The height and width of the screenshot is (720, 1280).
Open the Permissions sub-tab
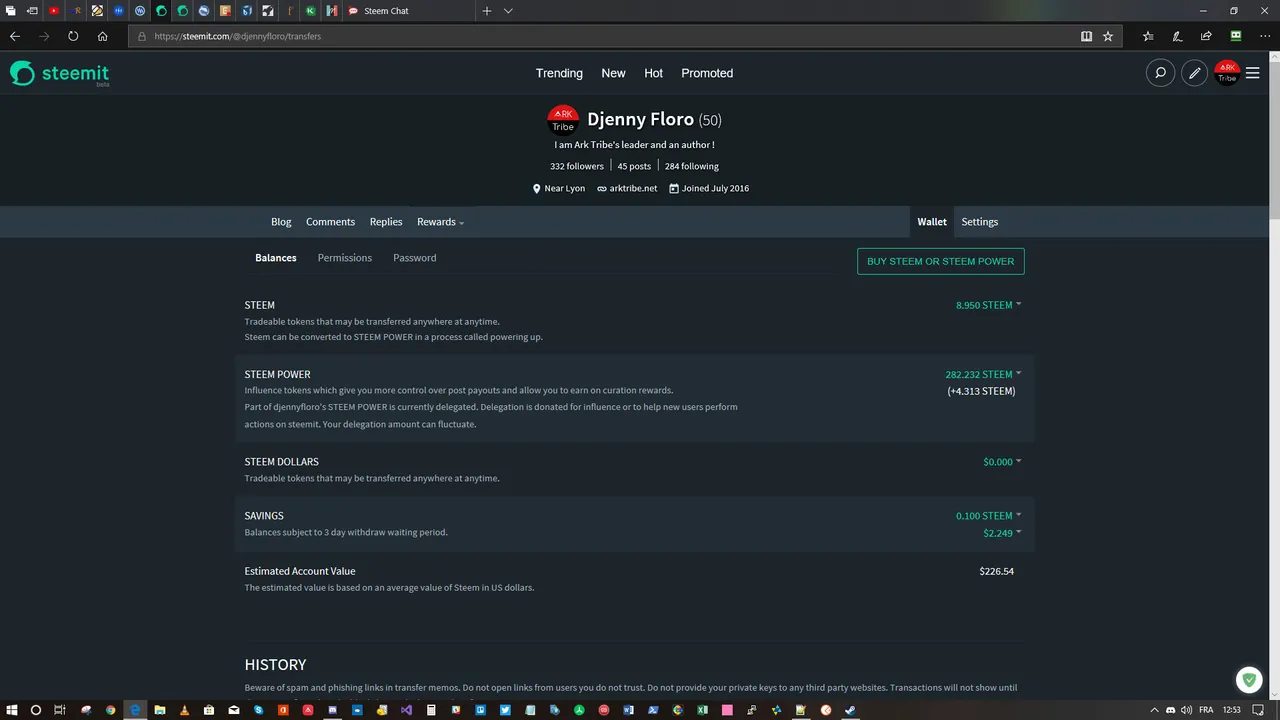345,258
